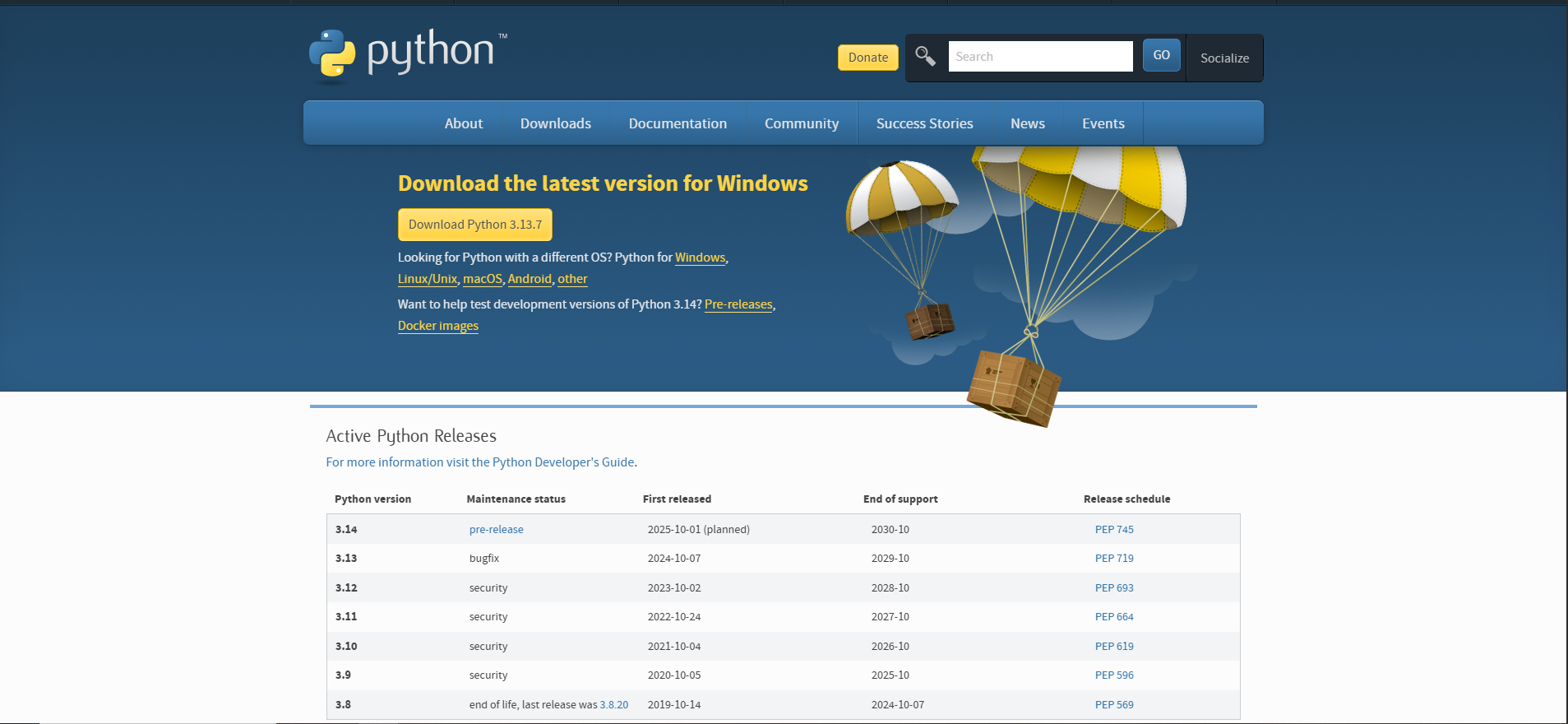Screen dimensions: 1568x724
Task: Open the Documentation menu
Action: tap(678, 123)
